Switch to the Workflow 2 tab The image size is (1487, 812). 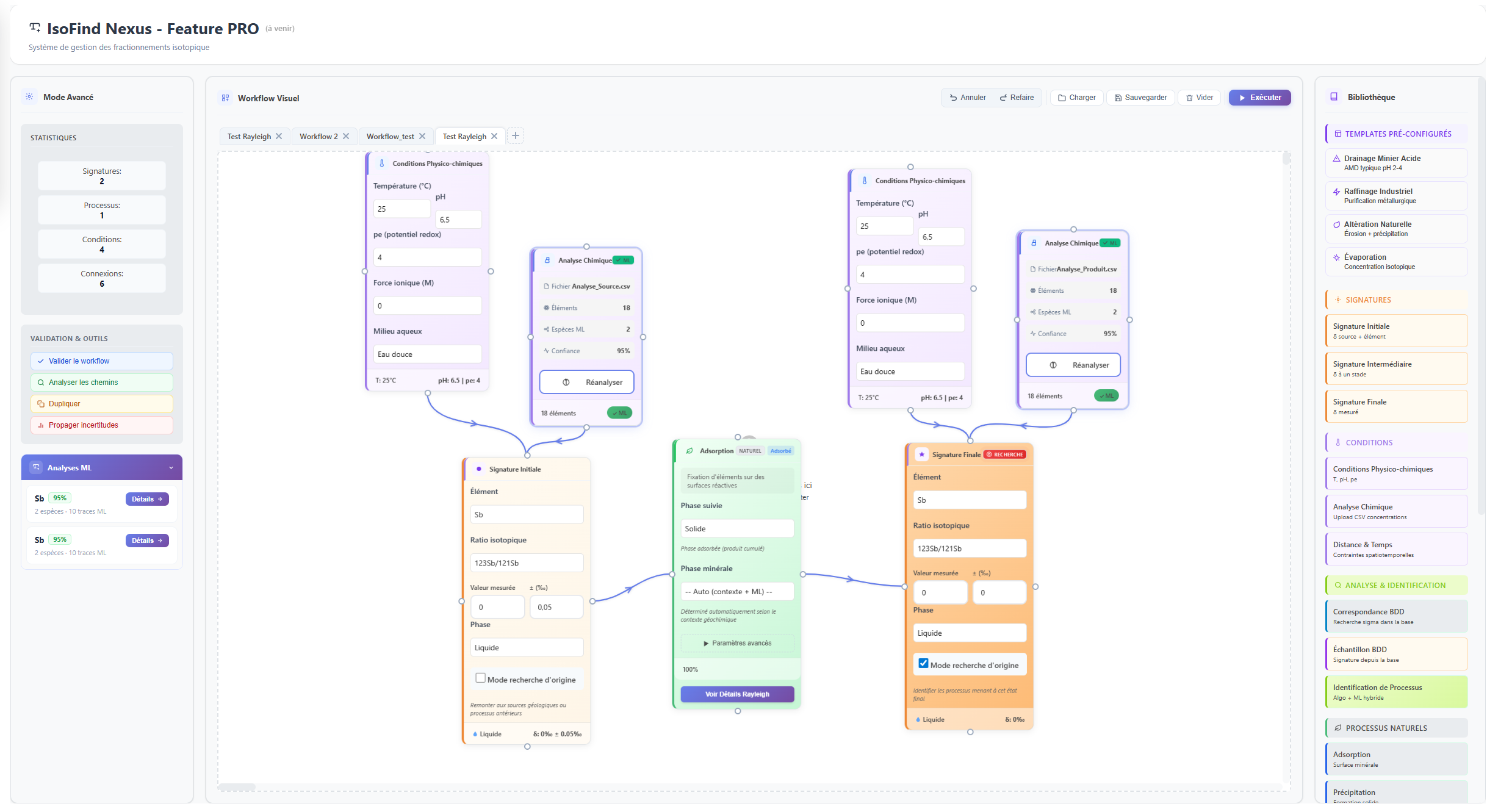click(x=318, y=137)
